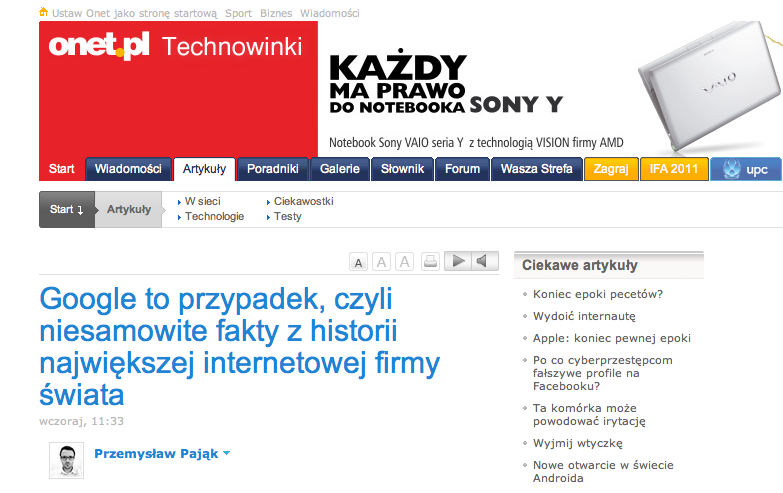The width and height of the screenshot is (783, 493).
Task: Open article Ta komórka może powodować irytację
Action: [589, 415]
